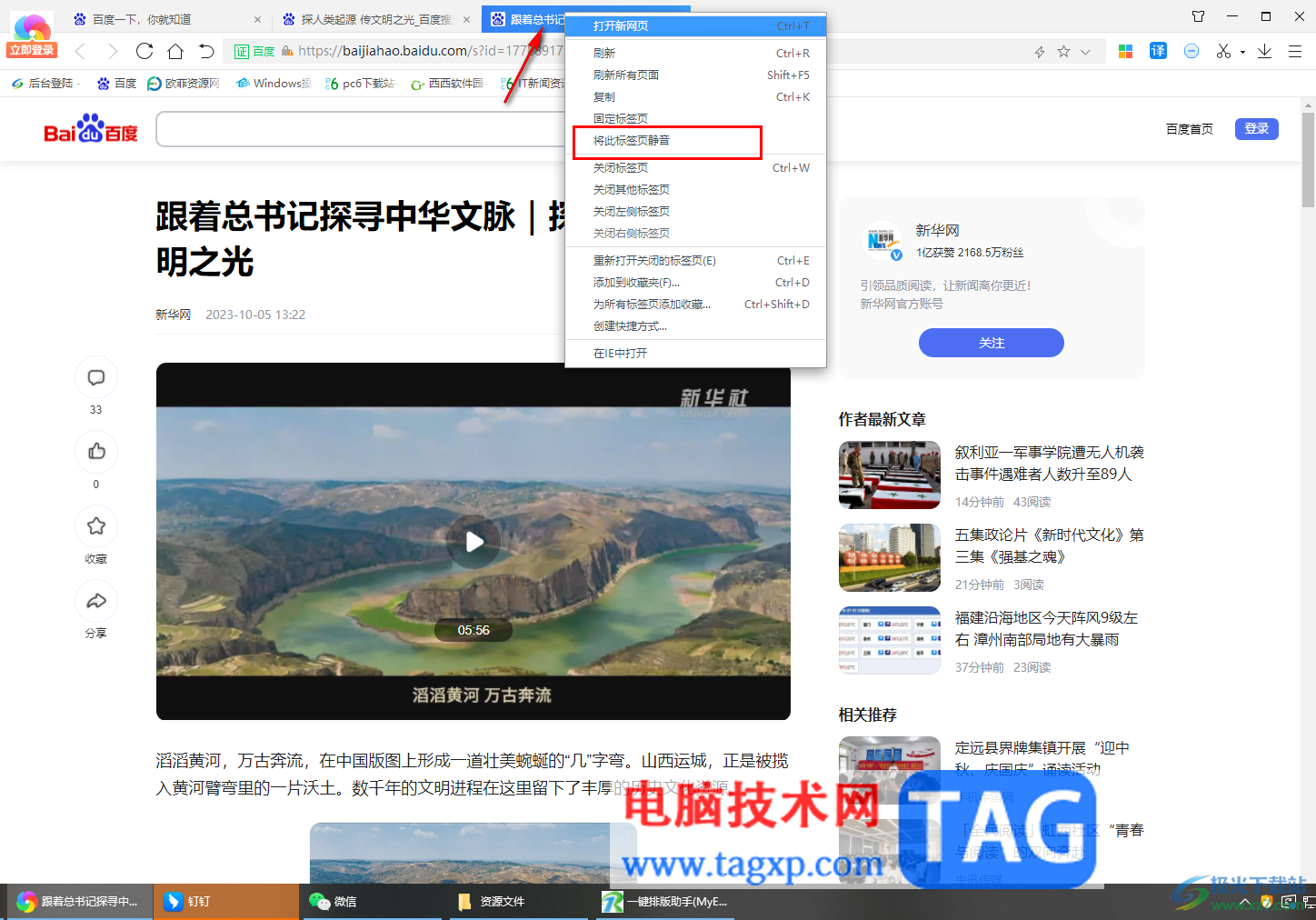Viewport: 1316px width, 920px height.
Task: Open the 西西软件园 bookmark
Action: (447, 84)
